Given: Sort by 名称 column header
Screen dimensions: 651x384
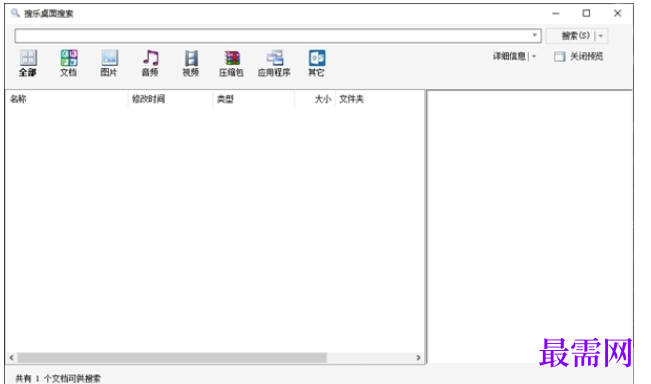Looking at the screenshot, I should tap(67, 99).
